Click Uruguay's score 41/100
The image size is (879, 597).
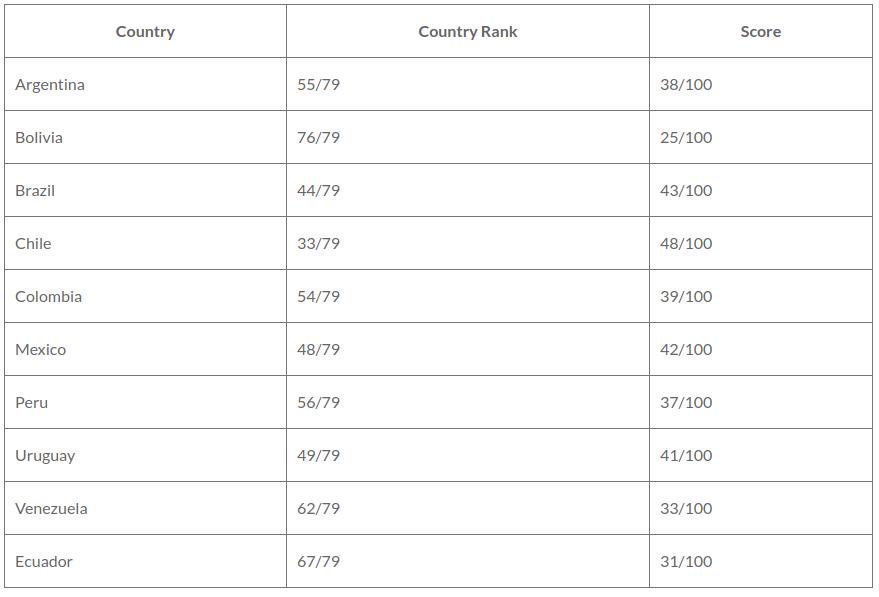click(686, 455)
